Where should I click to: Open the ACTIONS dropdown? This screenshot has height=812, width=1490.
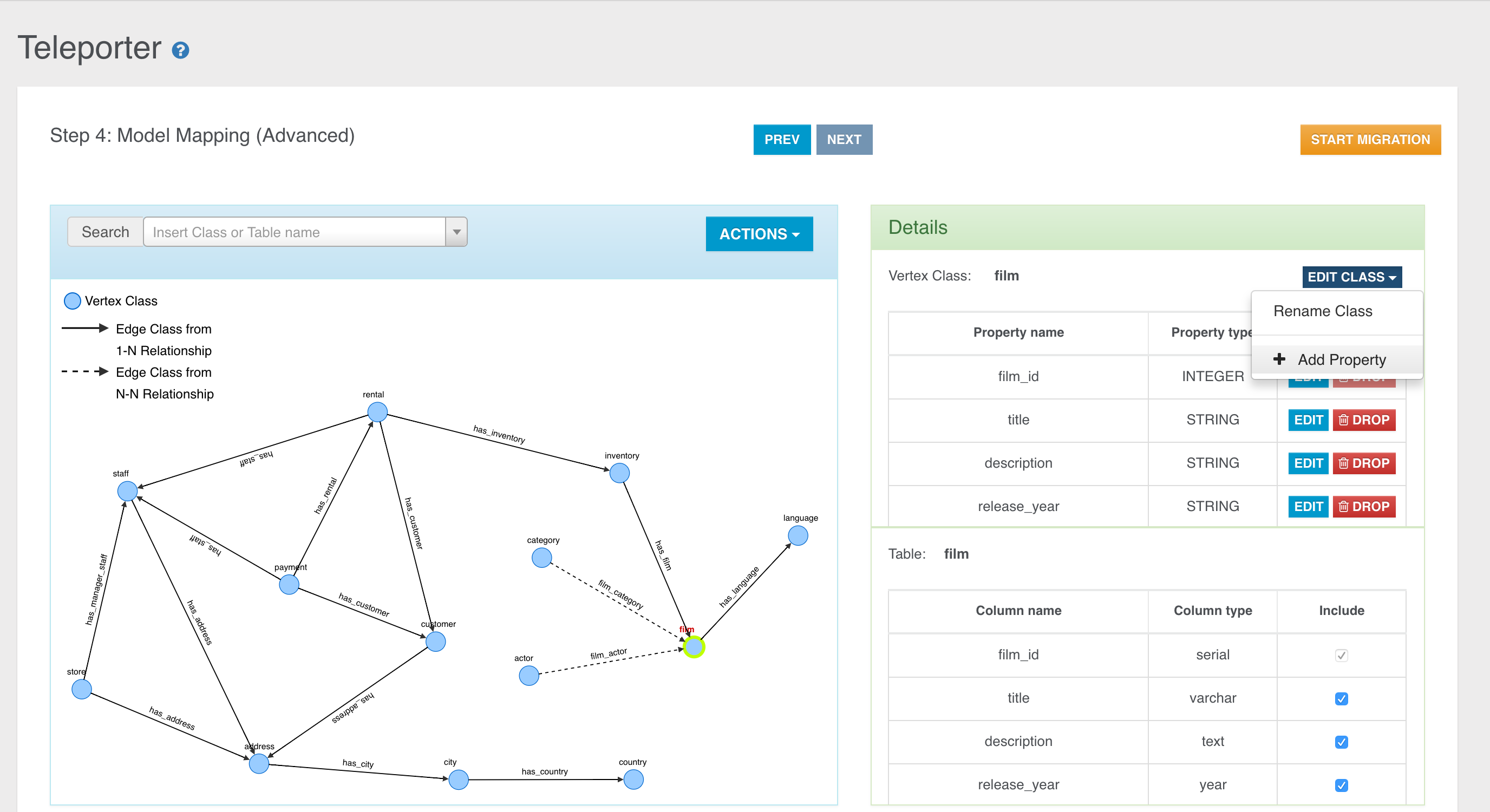759,234
